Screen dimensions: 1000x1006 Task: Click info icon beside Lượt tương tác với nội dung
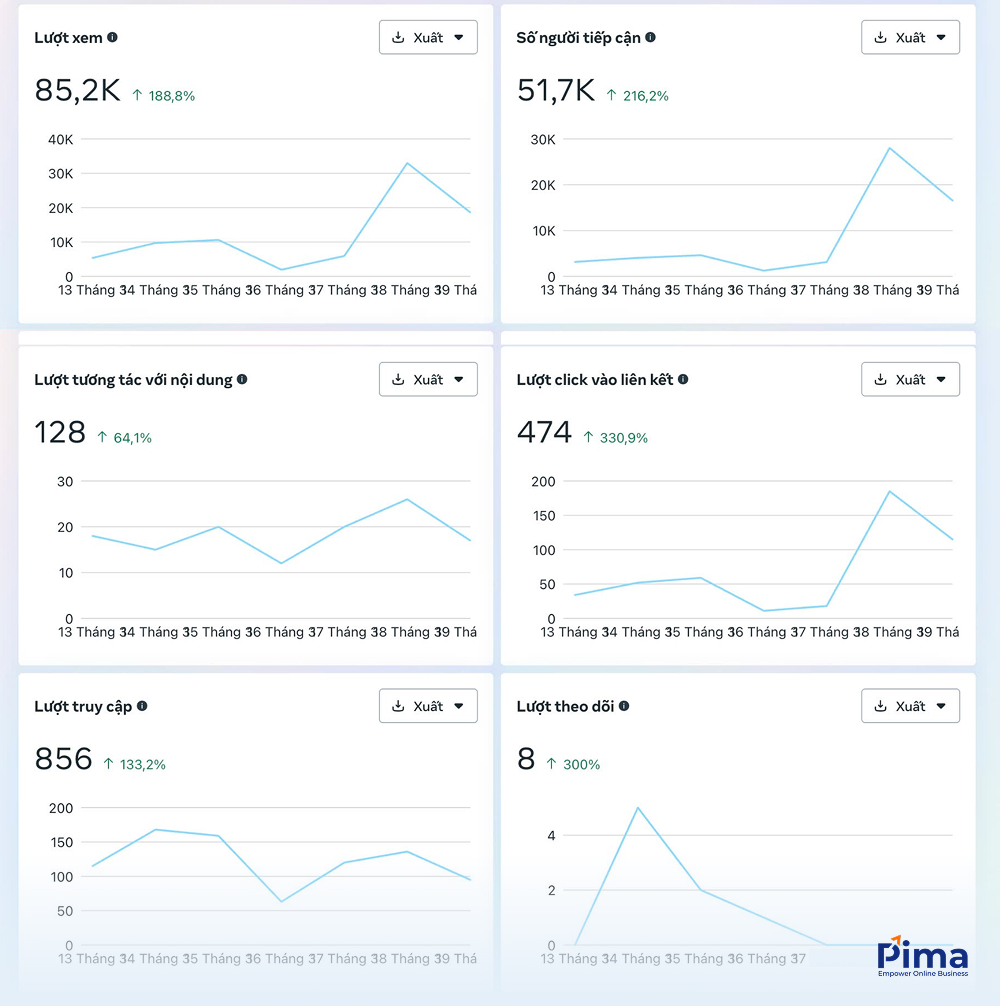pos(242,379)
